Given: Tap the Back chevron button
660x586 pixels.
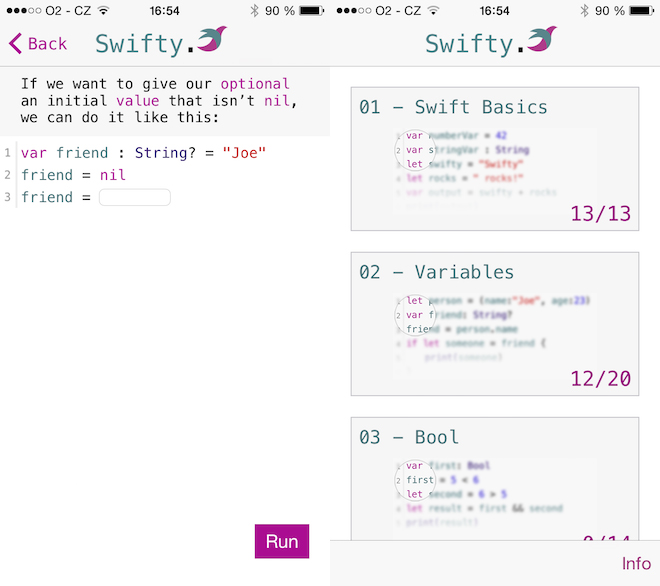Looking at the screenshot, I should pos(37,43).
